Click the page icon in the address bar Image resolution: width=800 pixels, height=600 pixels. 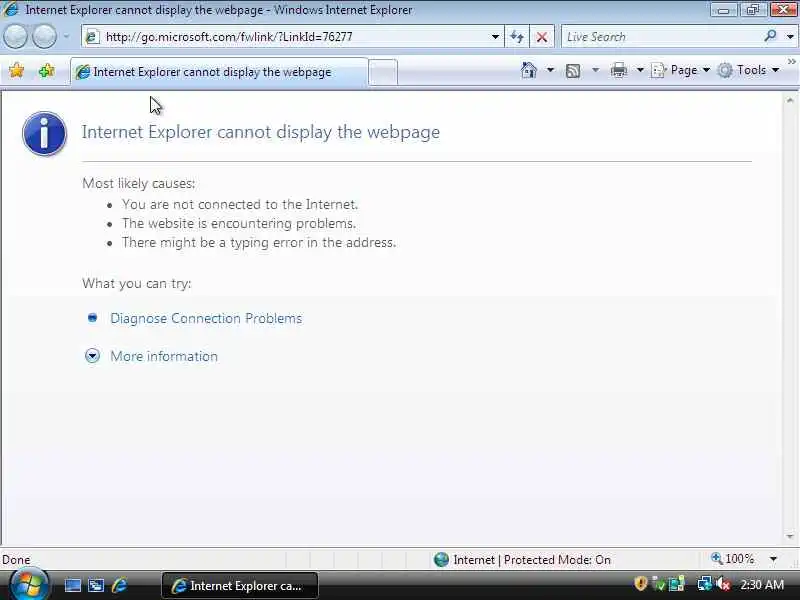(92, 37)
